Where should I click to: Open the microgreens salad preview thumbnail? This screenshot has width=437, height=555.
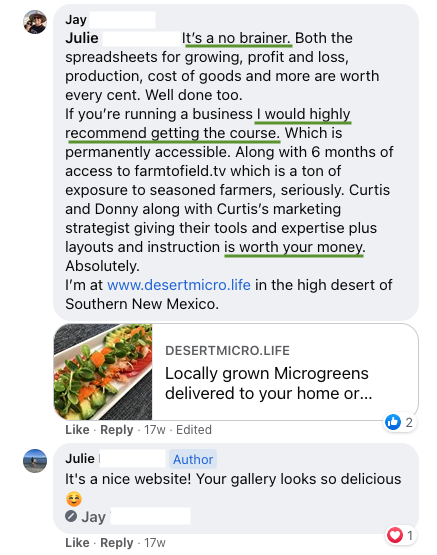[103, 372]
